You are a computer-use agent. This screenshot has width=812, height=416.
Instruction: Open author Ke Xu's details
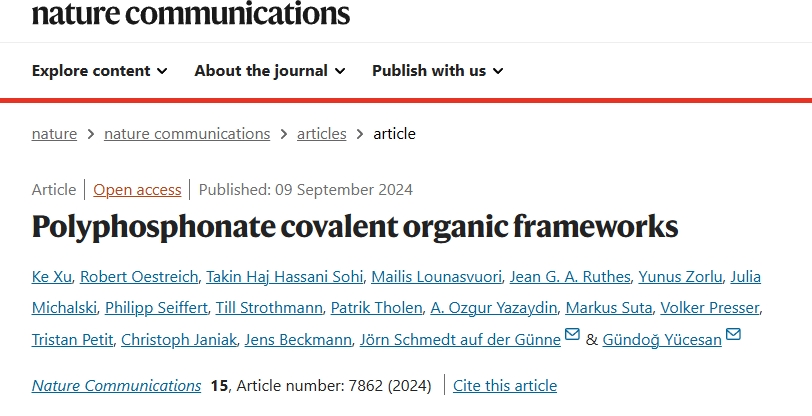tap(52, 277)
